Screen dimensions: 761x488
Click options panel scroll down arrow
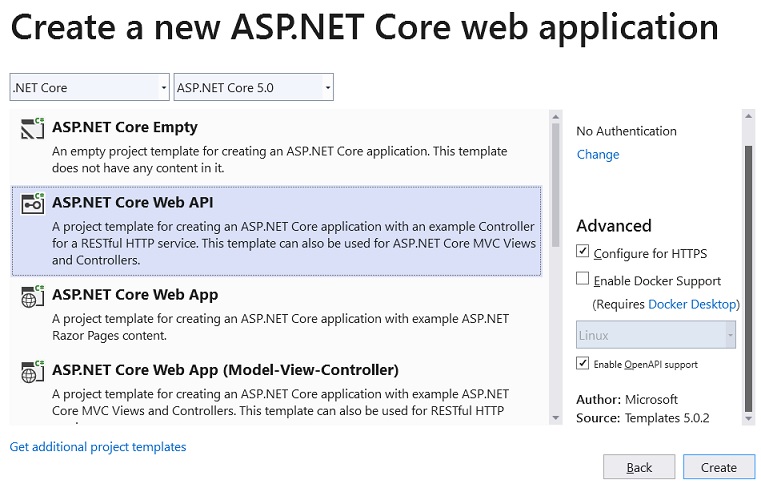[x=748, y=418]
